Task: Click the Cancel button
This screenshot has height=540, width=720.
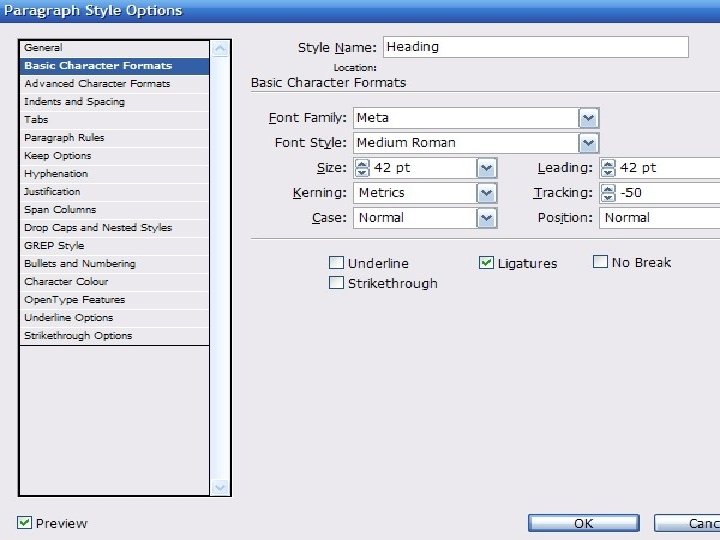Action: coord(687,523)
